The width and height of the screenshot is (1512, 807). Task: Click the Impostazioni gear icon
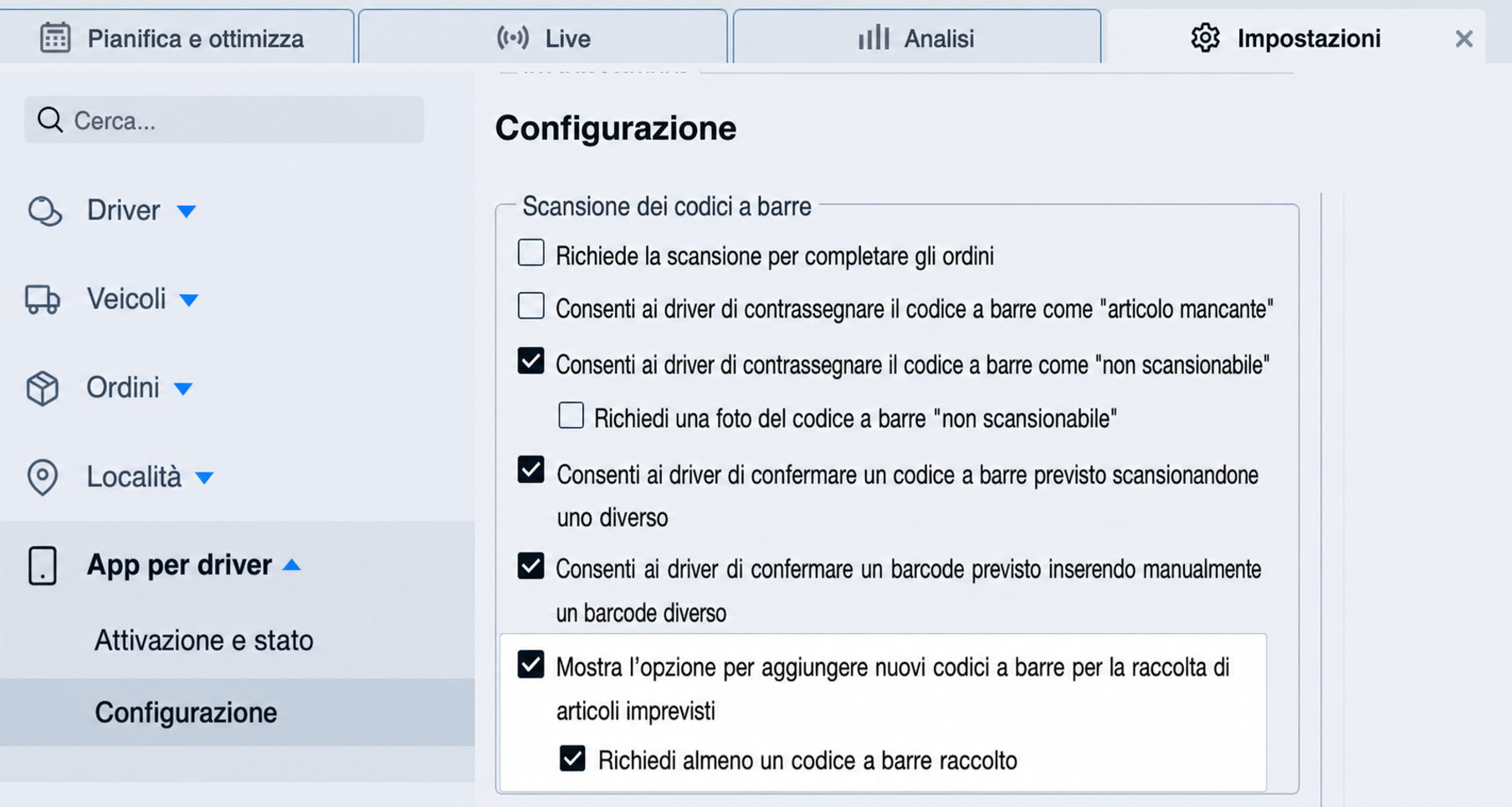coord(1205,38)
